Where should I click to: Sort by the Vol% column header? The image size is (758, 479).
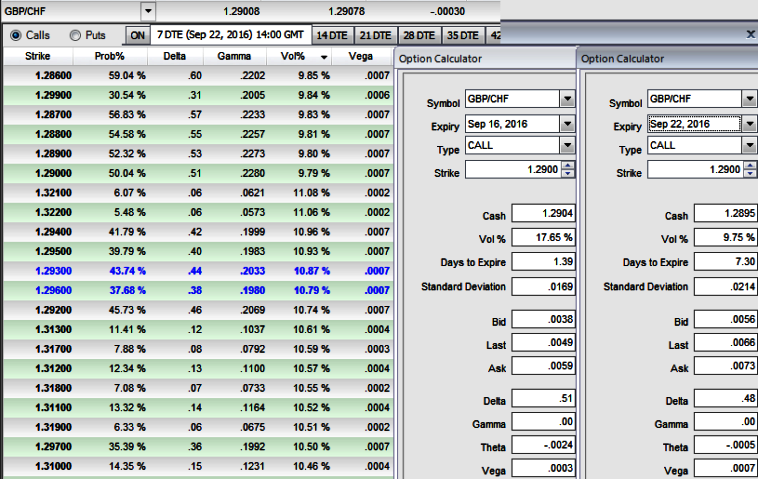(x=321, y=56)
